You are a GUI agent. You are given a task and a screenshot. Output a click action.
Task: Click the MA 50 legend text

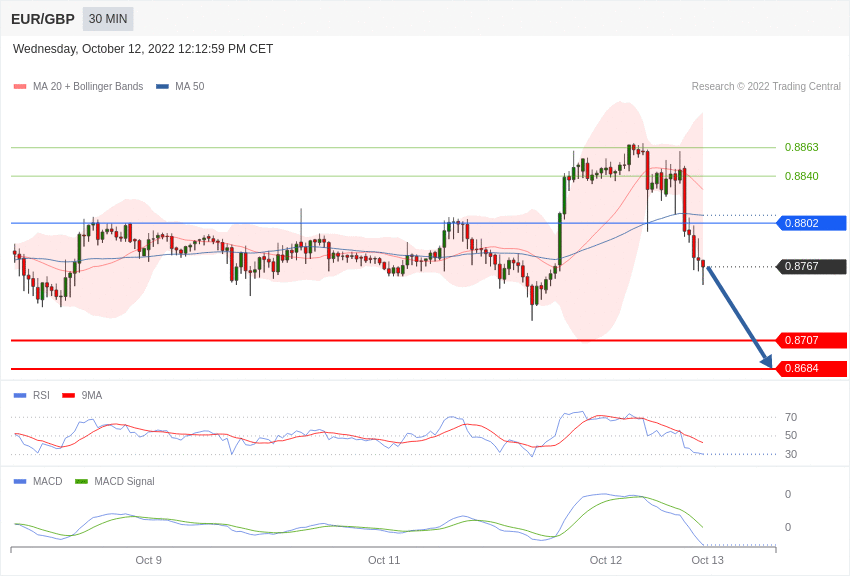pos(190,87)
